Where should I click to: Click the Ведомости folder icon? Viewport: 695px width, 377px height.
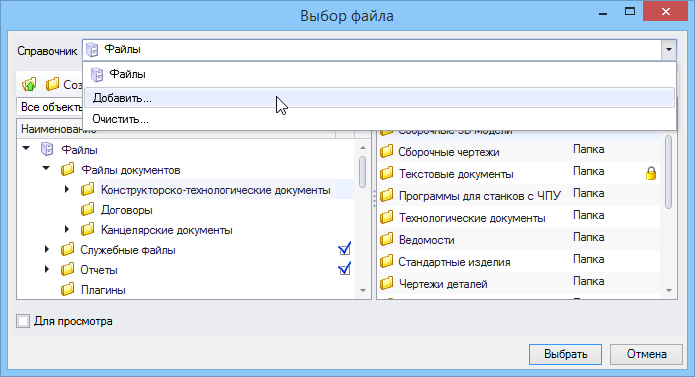point(387,240)
